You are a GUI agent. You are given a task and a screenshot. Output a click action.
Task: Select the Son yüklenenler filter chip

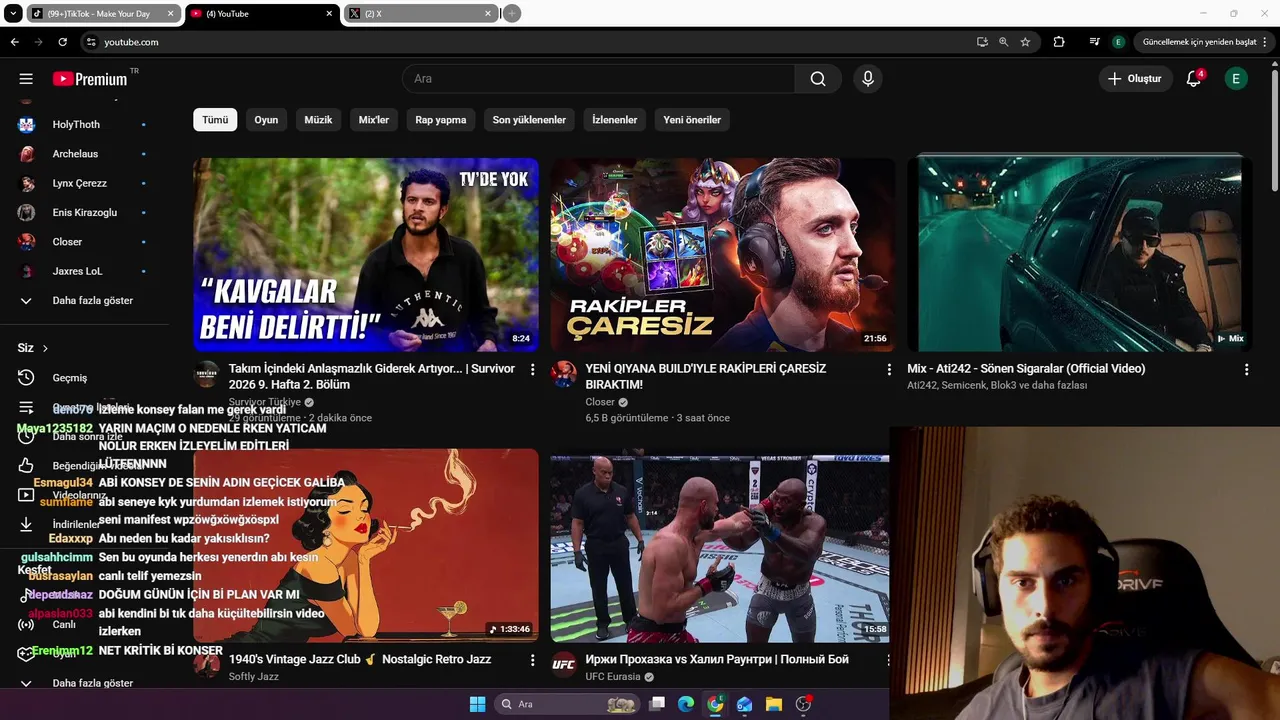(529, 120)
